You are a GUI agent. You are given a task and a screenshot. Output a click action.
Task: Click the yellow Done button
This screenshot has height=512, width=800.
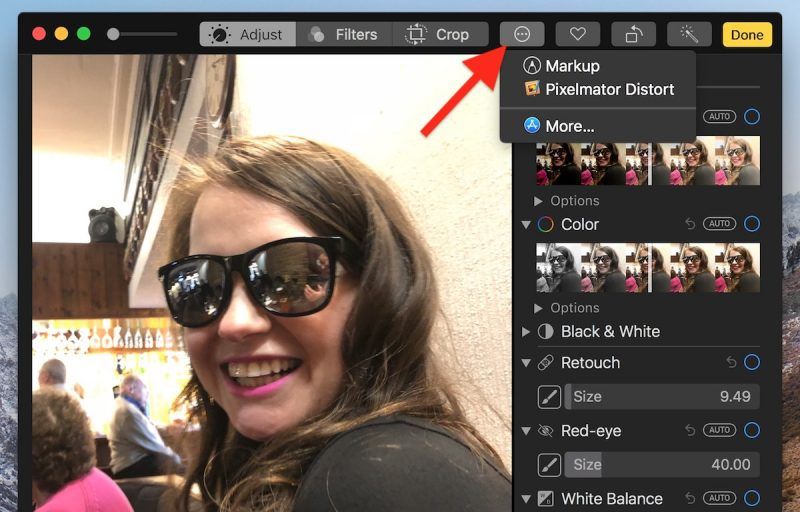pyautogui.click(x=747, y=34)
